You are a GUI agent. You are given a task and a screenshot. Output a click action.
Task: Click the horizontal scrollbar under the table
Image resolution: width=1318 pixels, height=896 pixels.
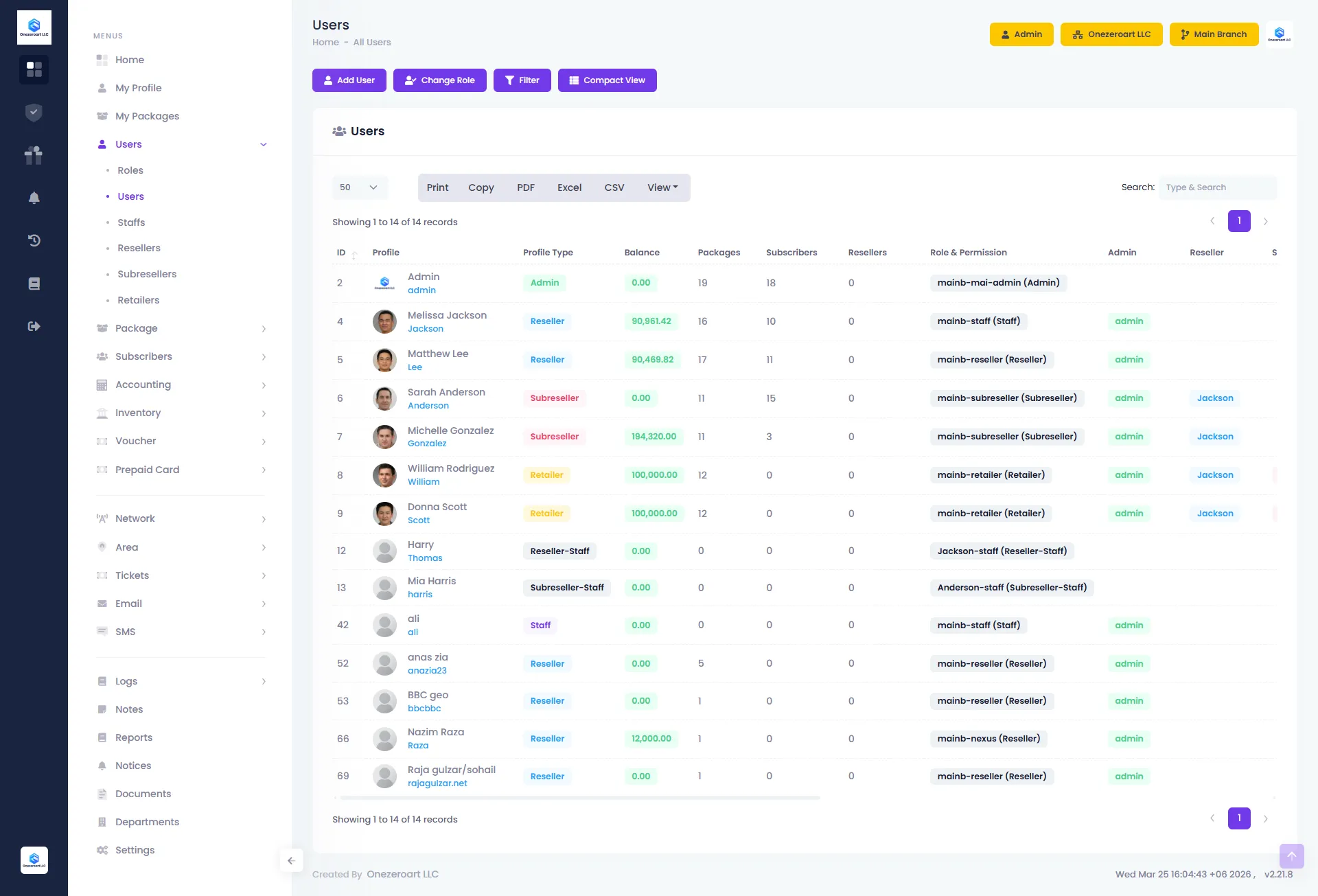click(579, 798)
